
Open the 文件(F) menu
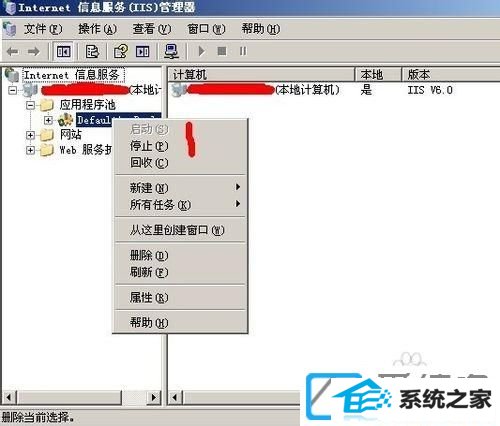coord(43,29)
